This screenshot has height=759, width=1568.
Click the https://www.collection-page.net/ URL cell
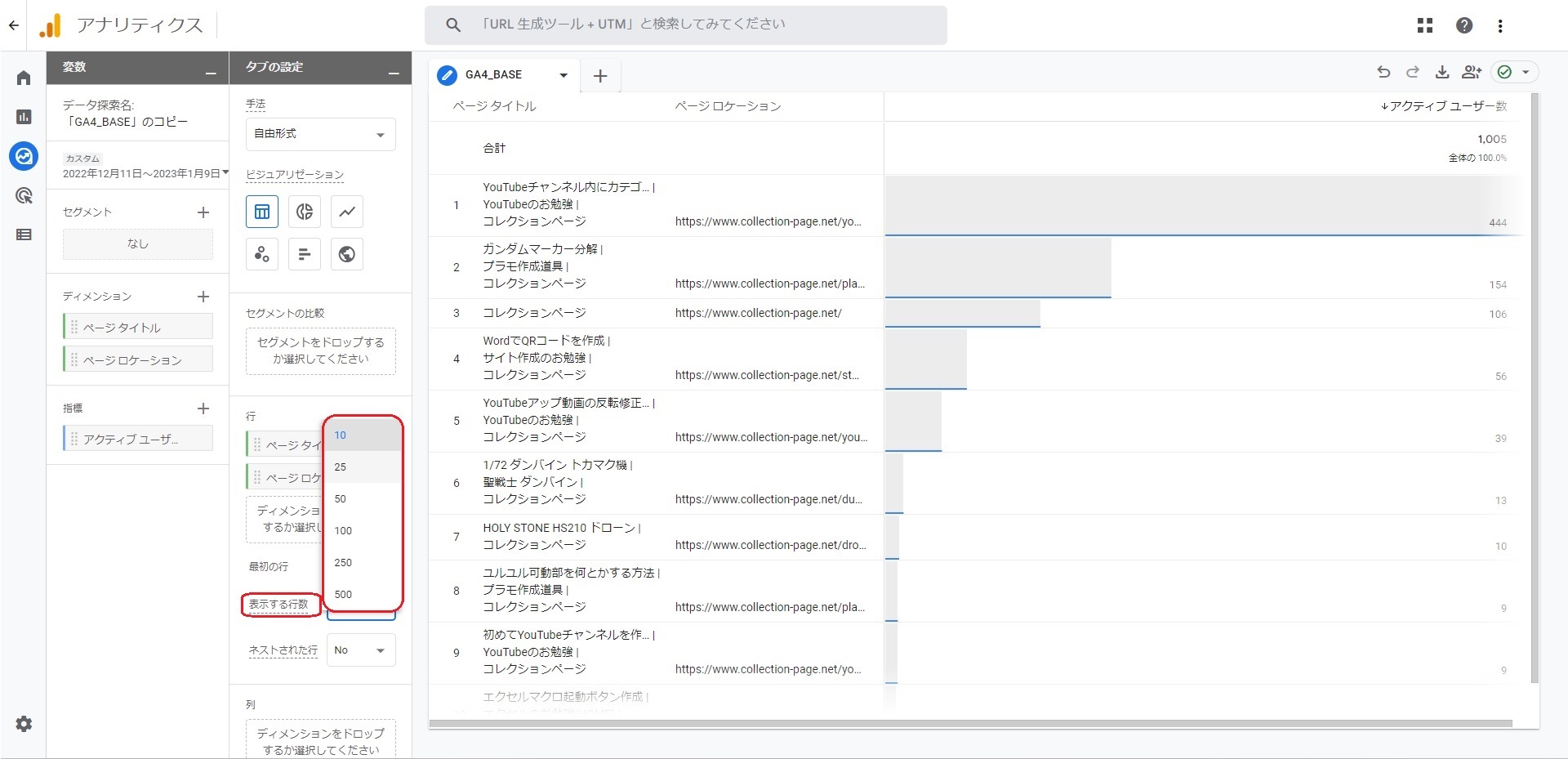(758, 314)
